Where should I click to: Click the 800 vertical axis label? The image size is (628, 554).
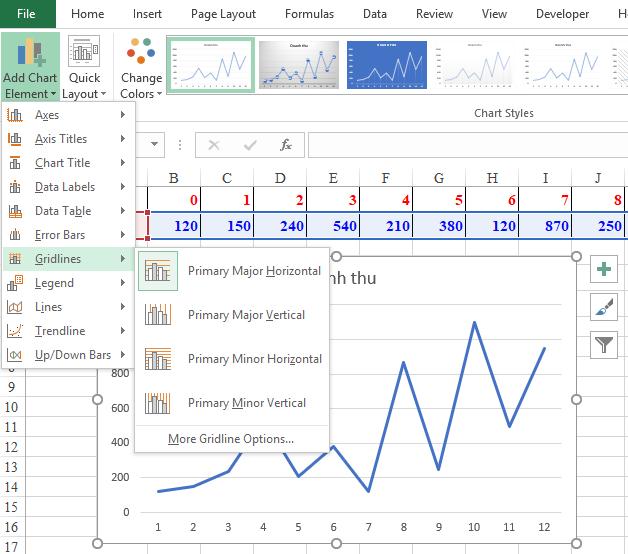(120, 373)
